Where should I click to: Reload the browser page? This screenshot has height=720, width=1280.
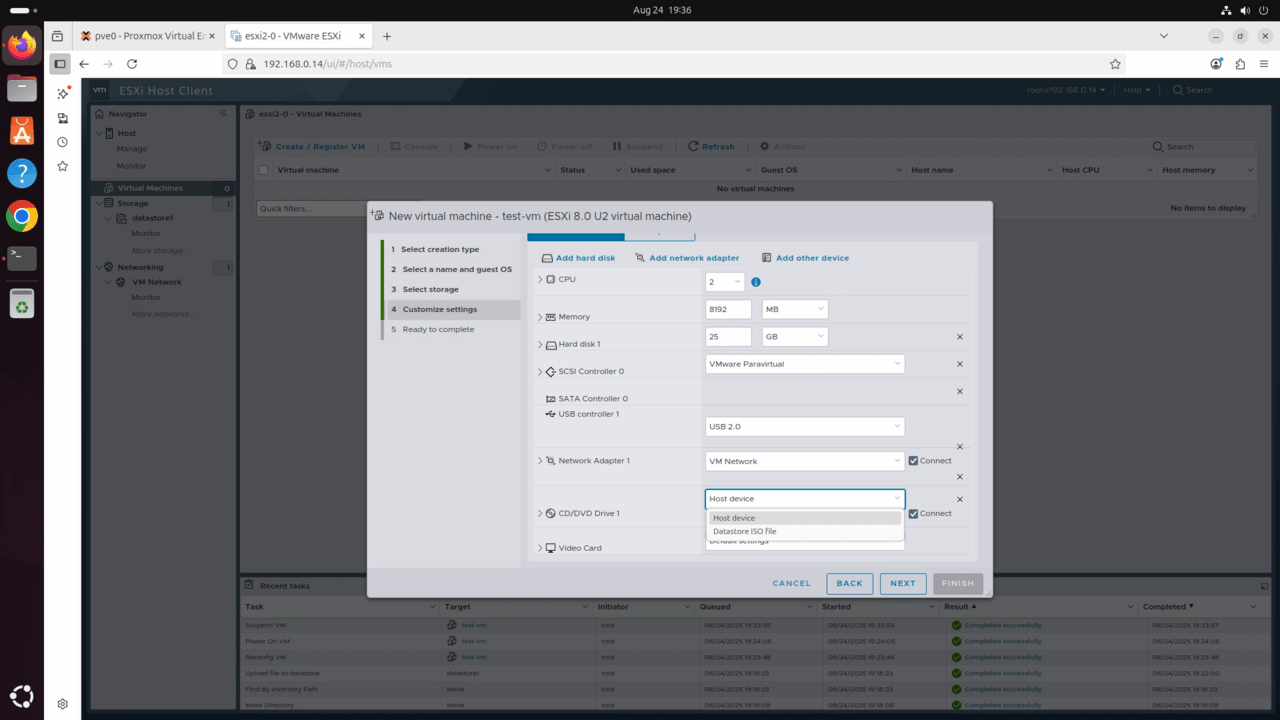click(131, 64)
